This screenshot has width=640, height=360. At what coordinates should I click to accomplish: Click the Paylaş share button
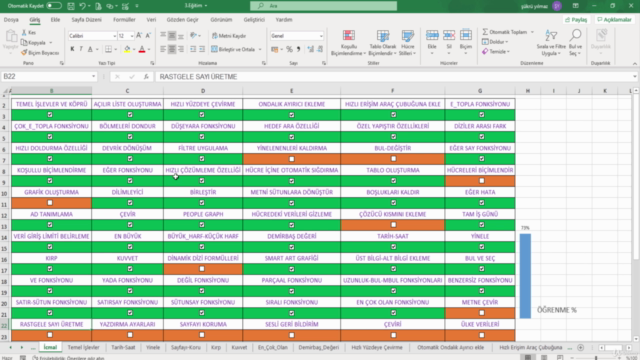point(576,20)
